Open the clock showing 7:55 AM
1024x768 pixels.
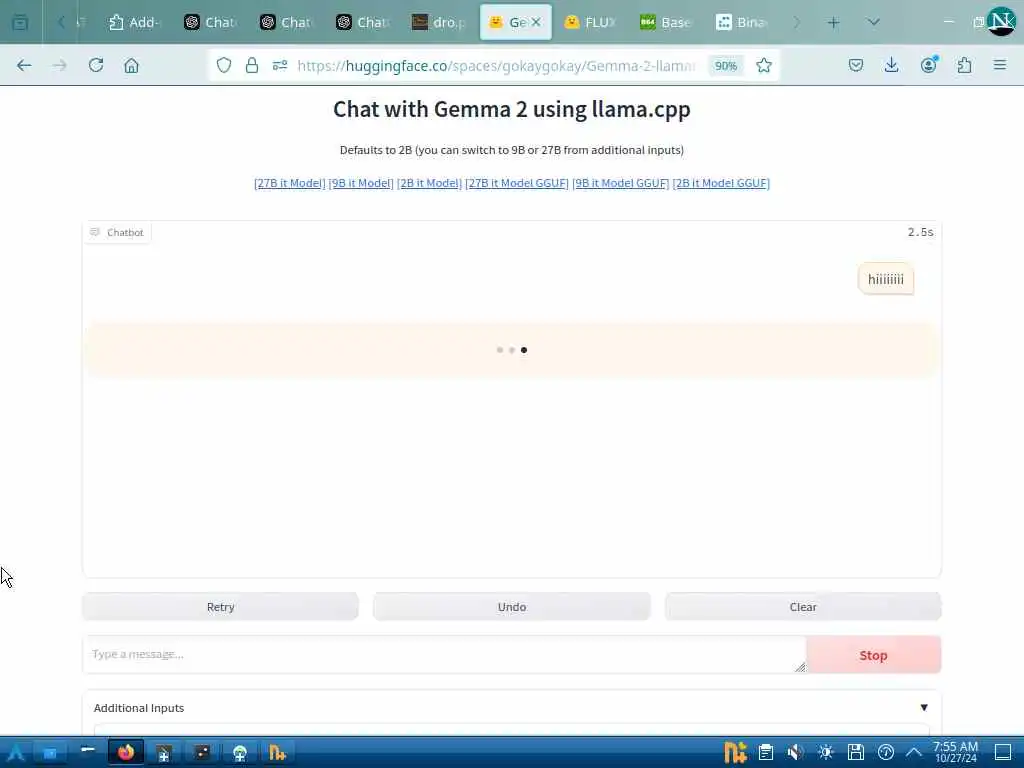[x=955, y=752]
